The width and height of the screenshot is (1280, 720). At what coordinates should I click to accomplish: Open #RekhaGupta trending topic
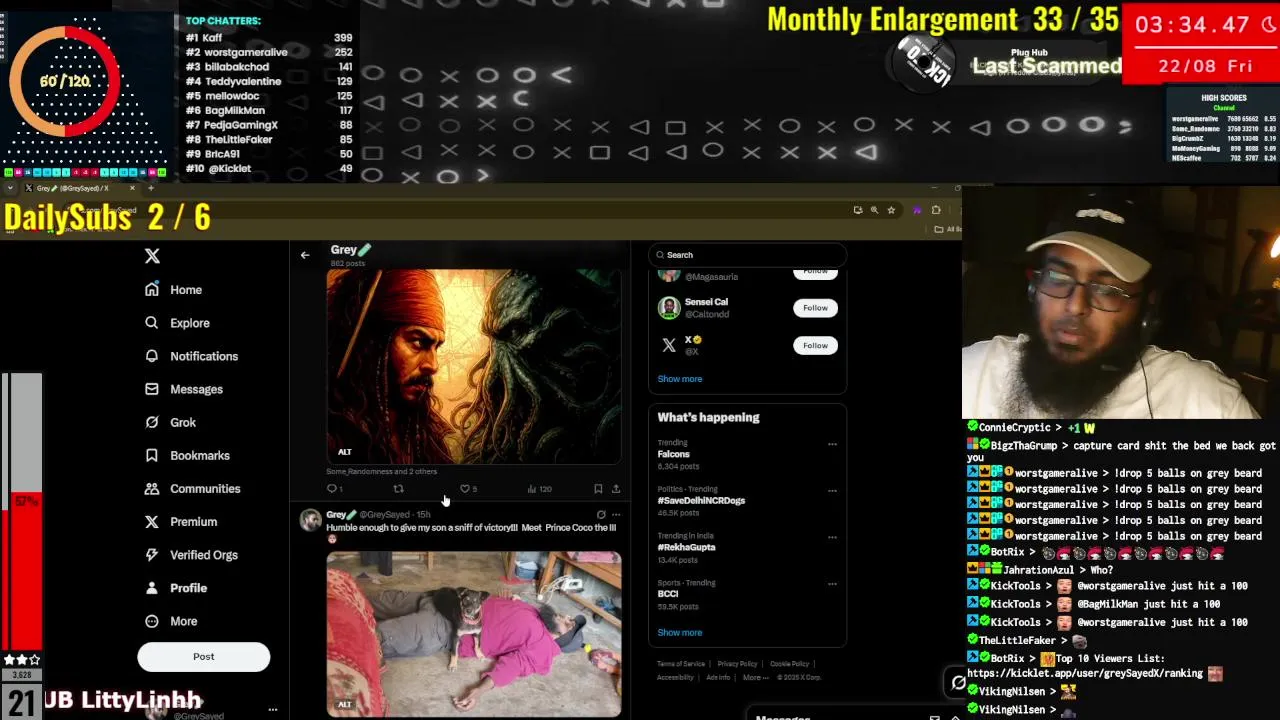click(x=686, y=547)
